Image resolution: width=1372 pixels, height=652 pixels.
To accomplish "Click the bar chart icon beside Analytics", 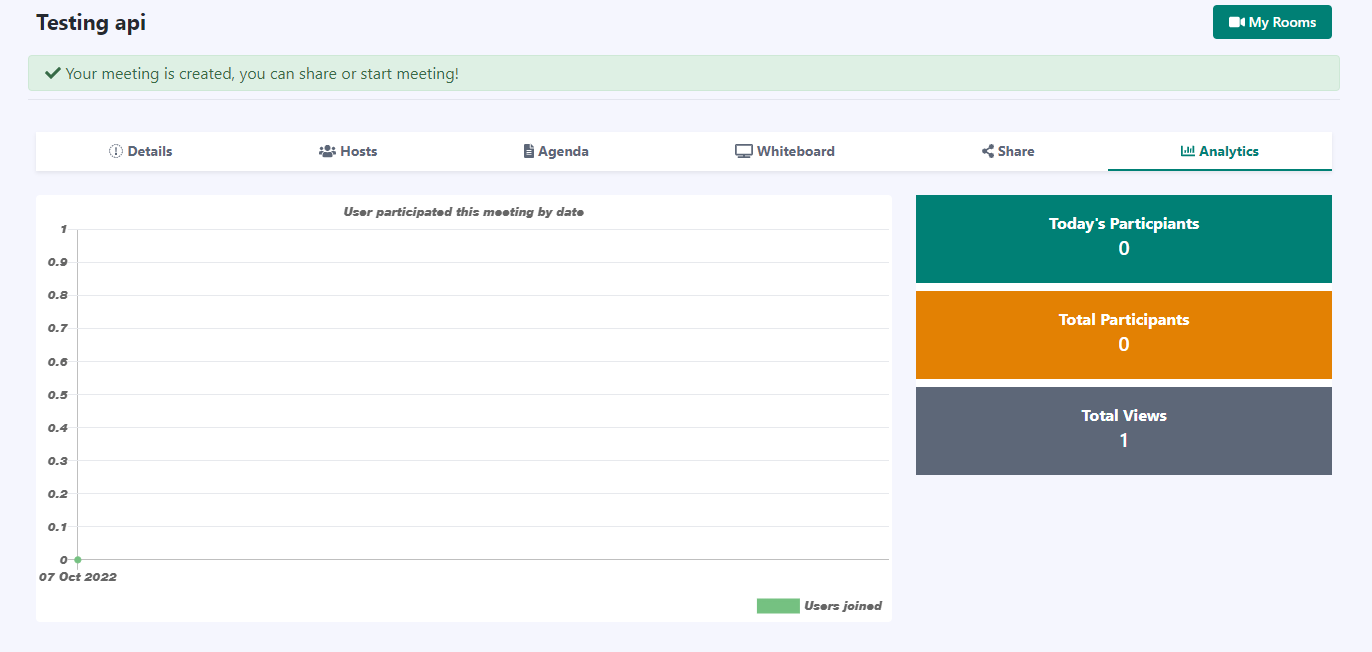I will (1188, 152).
